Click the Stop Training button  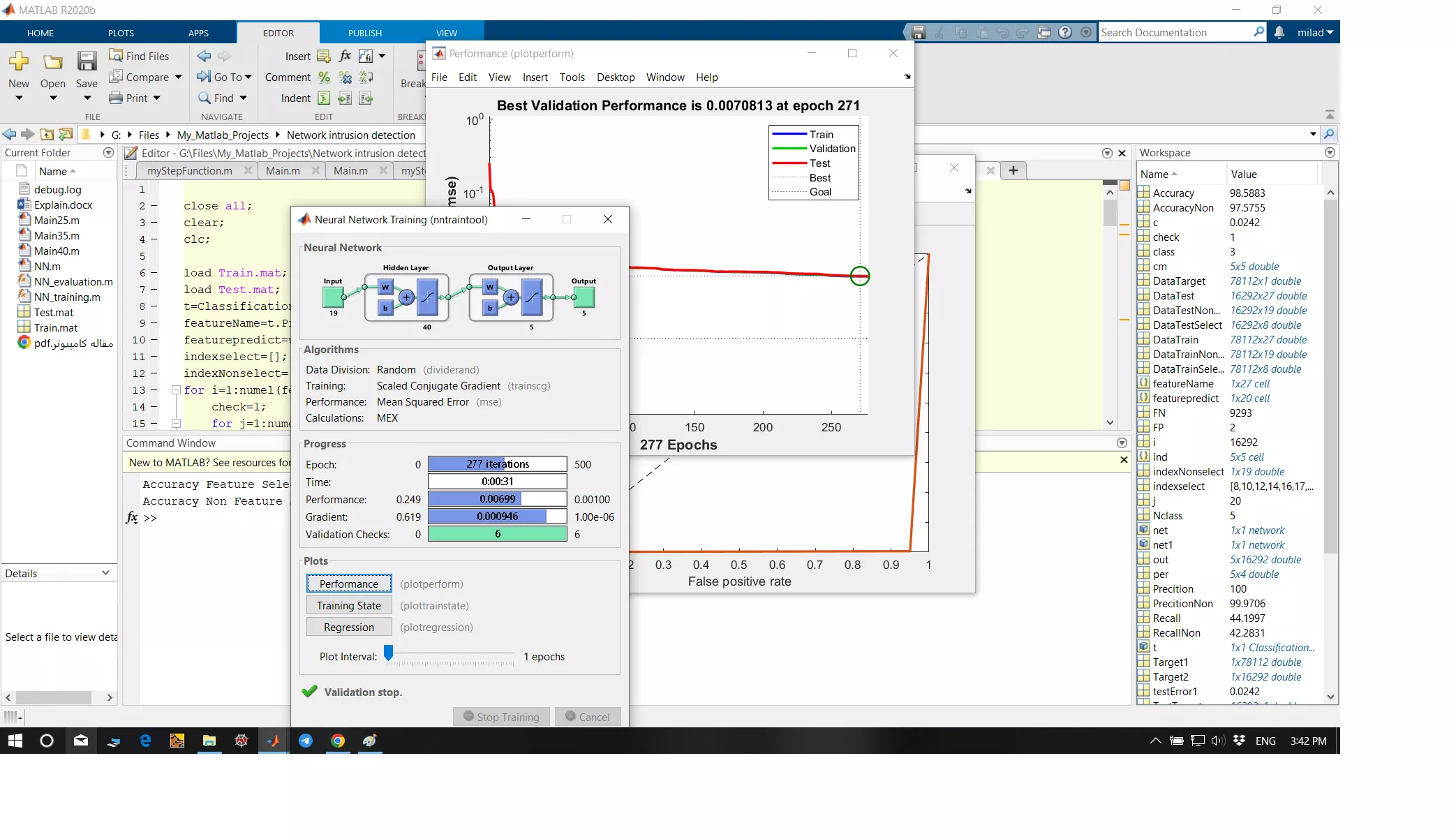pyautogui.click(x=501, y=717)
